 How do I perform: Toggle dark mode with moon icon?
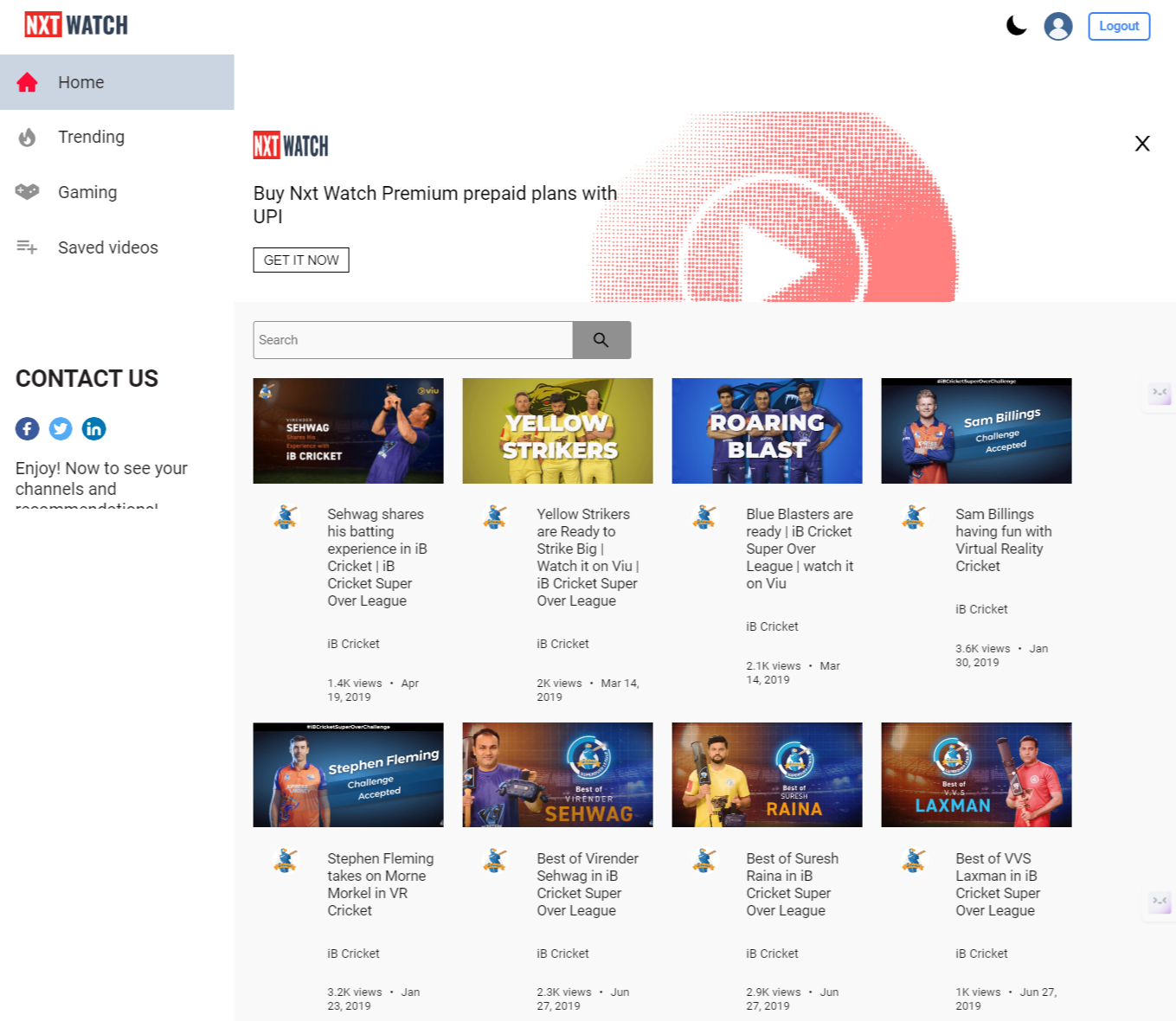click(x=1017, y=26)
